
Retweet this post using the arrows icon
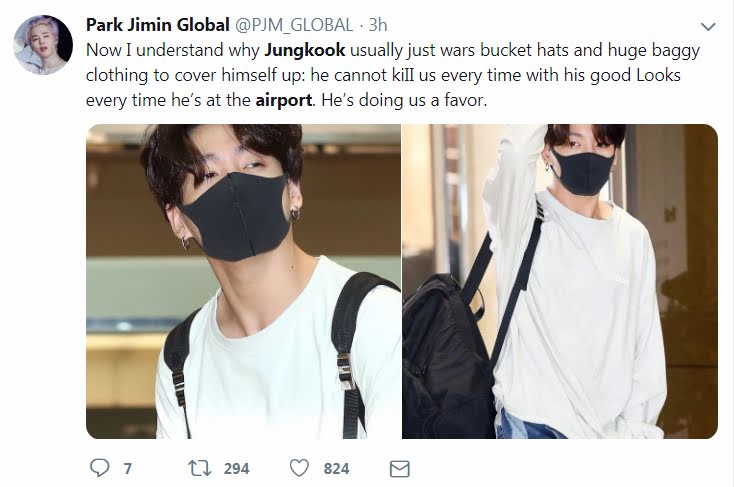pyautogui.click(x=199, y=468)
